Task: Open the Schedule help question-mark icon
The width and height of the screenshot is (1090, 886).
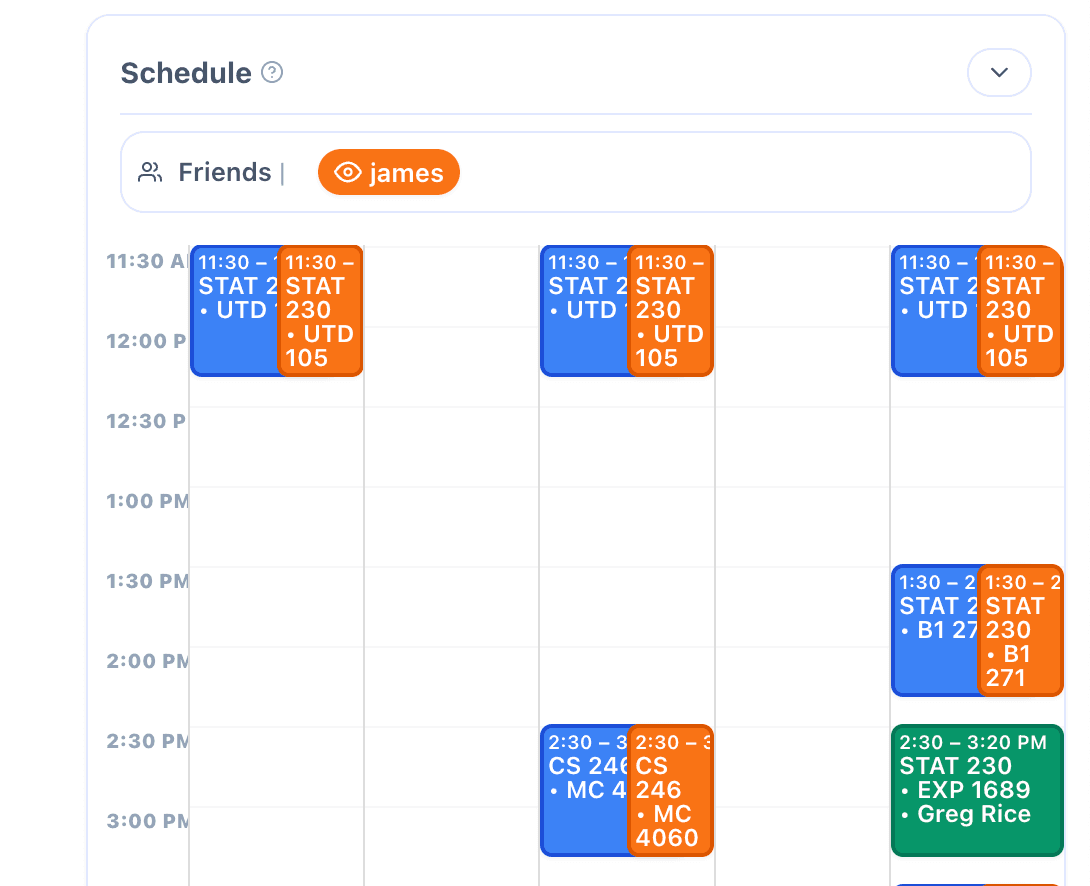Action: pyautogui.click(x=272, y=72)
